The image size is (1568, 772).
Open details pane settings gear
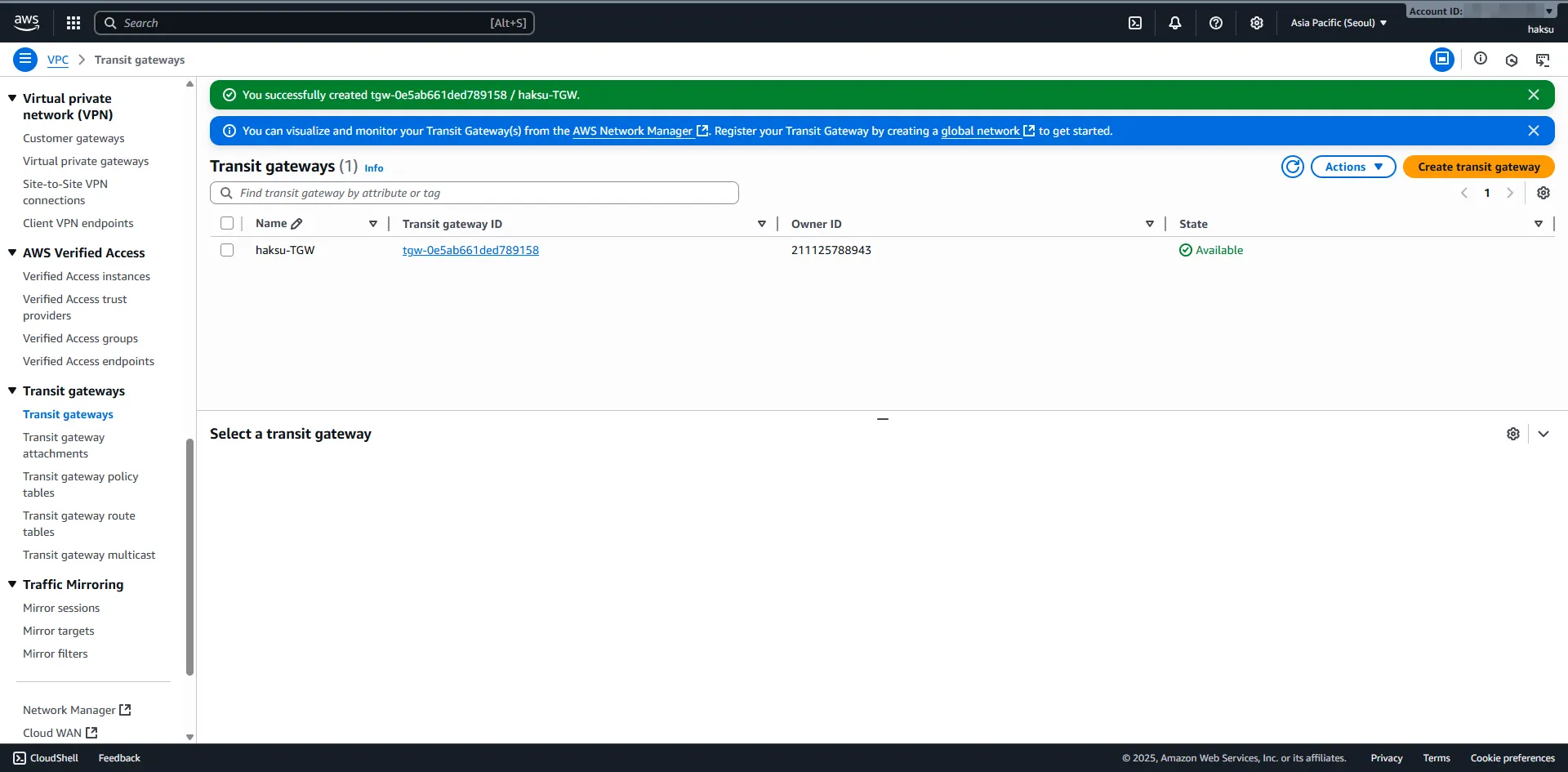pyautogui.click(x=1513, y=434)
